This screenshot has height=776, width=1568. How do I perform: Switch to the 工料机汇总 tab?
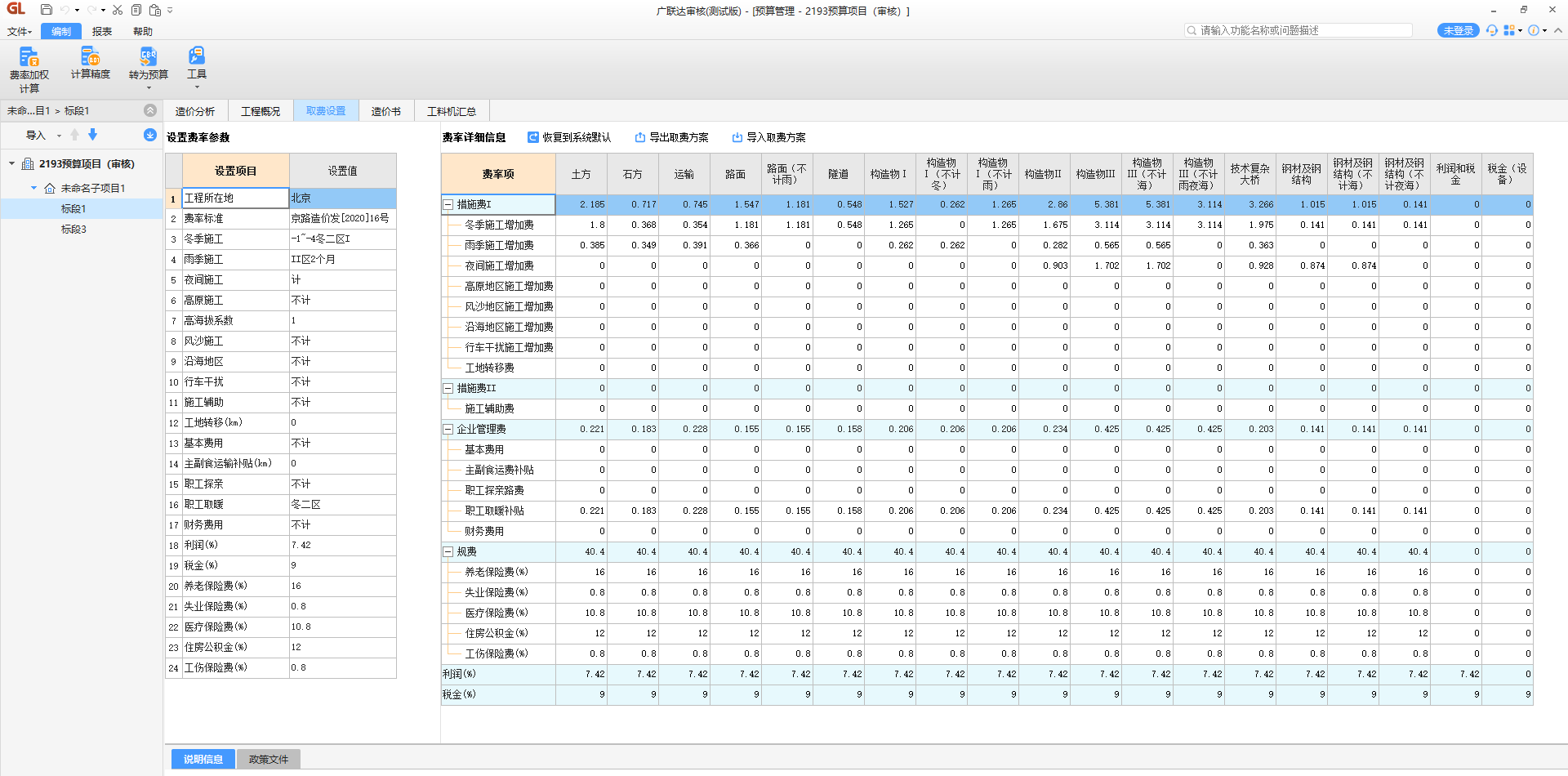pyautogui.click(x=452, y=111)
